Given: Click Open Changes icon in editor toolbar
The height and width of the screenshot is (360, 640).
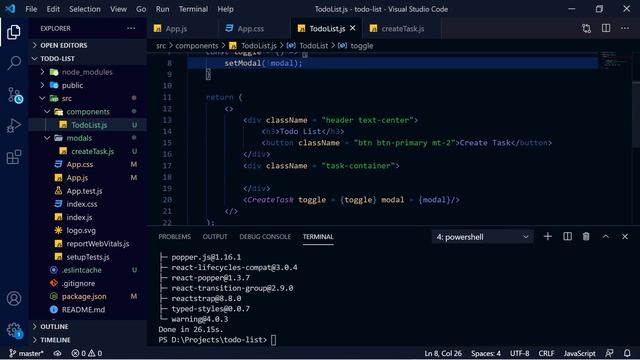Looking at the screenshot, I should 587,28.
